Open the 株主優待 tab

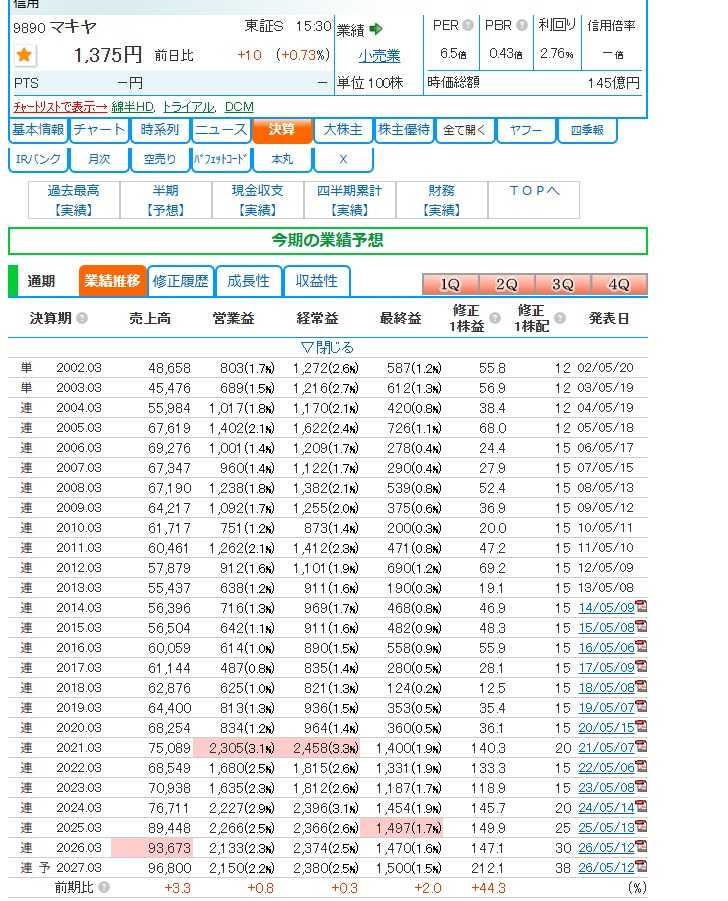(x=404, y=130)
